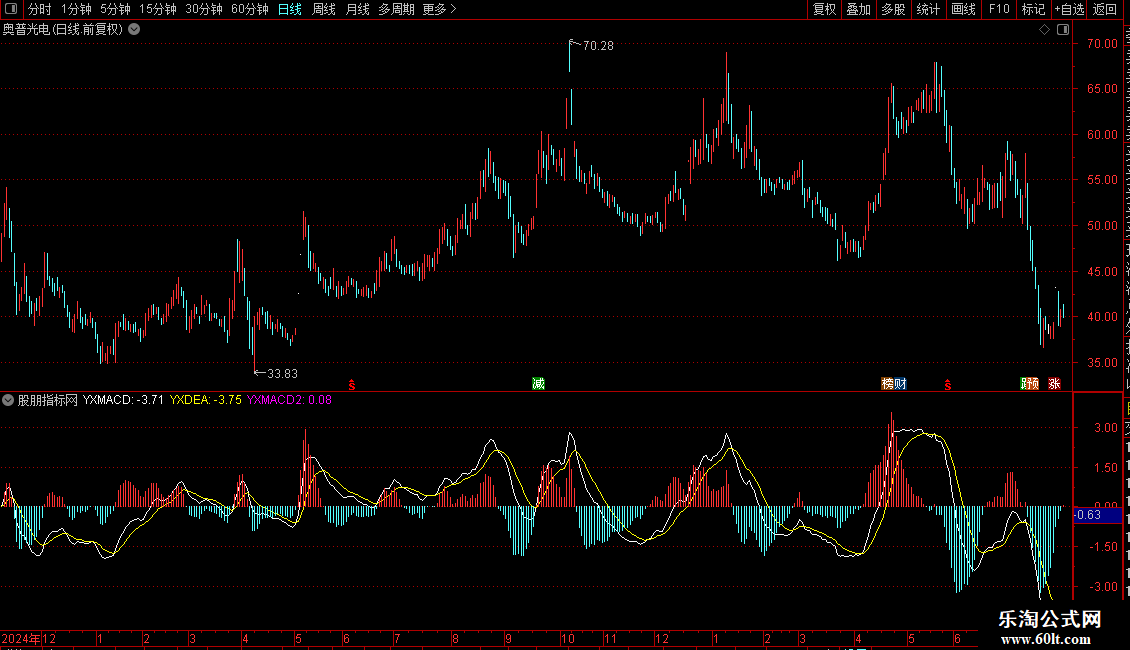The height and width of the screenshot is (650, 1130).
Task: Click the orange 预 event marker
Action: tap(1034, 383)
